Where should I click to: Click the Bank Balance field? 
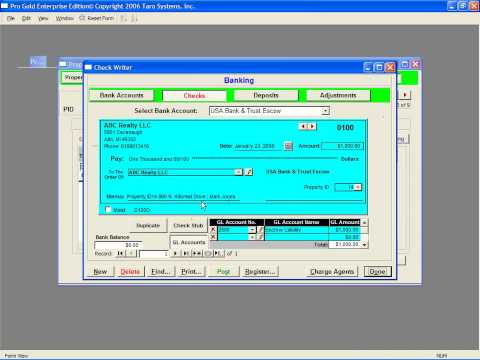(118, 245)
